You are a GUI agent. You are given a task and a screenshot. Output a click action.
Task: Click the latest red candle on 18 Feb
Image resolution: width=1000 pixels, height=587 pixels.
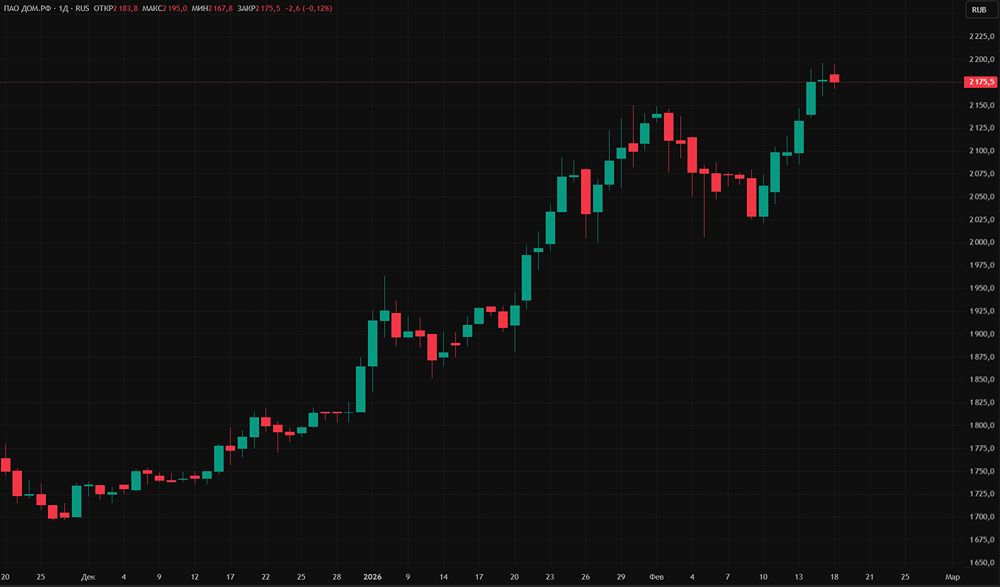(834, 78)
